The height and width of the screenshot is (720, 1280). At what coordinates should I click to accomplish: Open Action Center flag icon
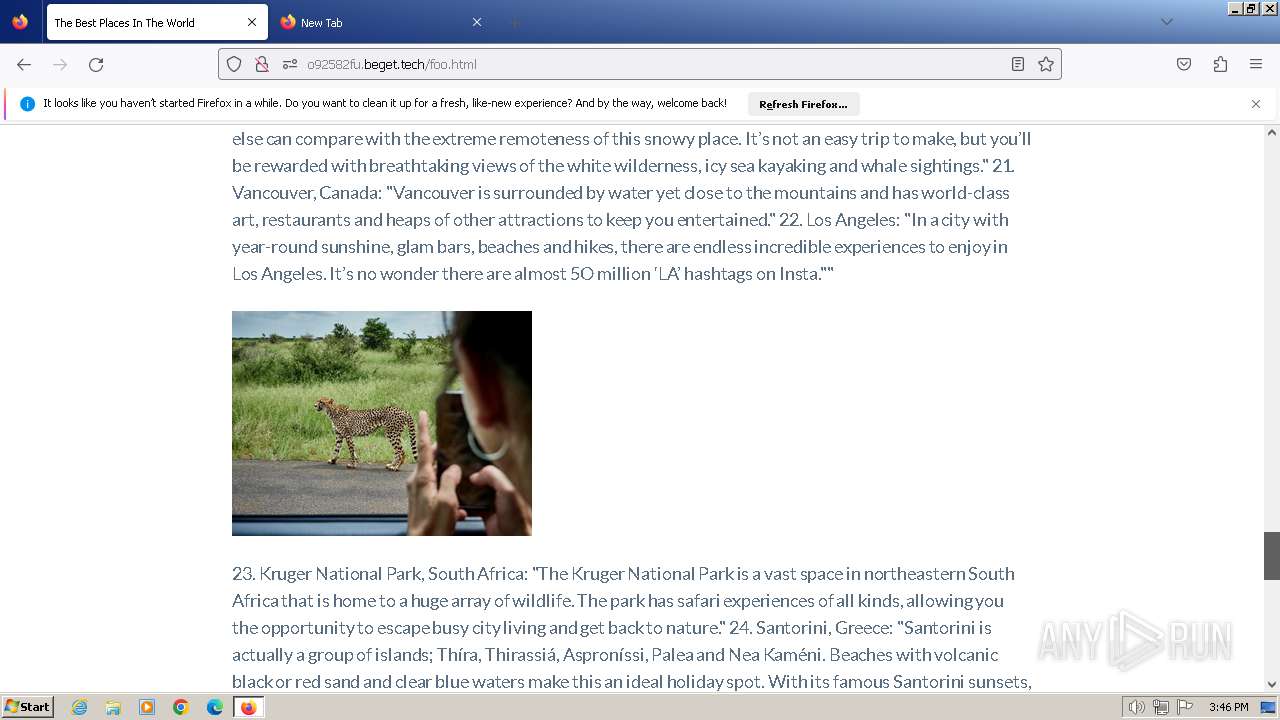(1185, 707)
